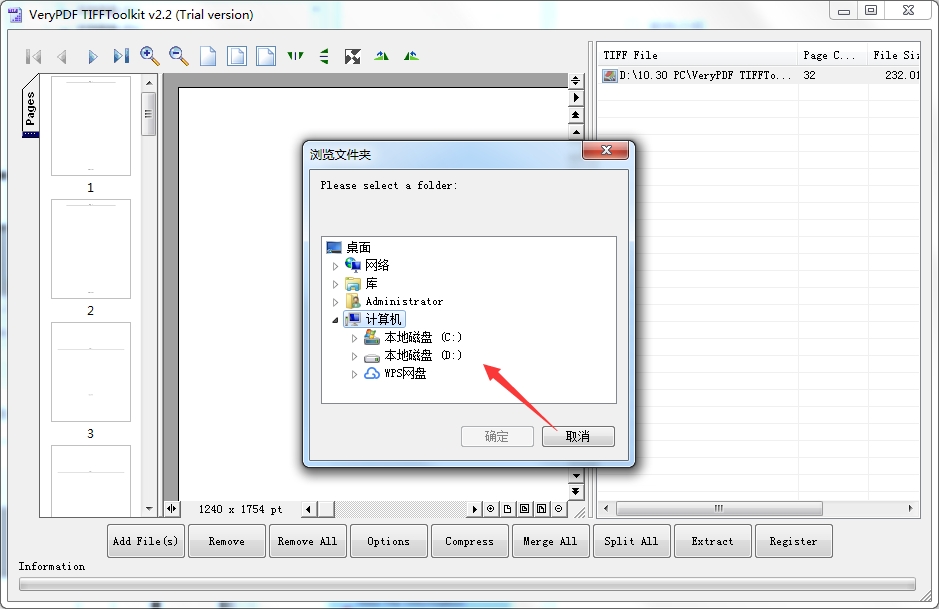Click viewer horizontal scrollbar right arrow
The height and width of the screenshot is (609, 939).
(x=474, y=509)
